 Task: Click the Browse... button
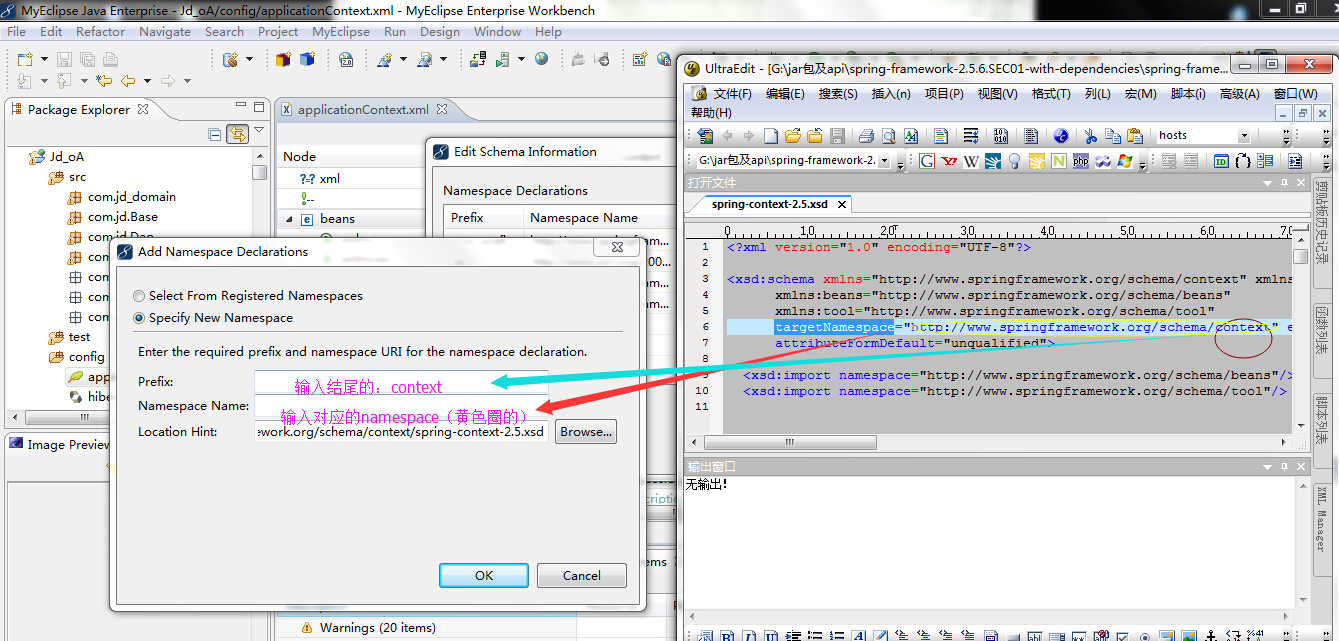click(586, 432)
